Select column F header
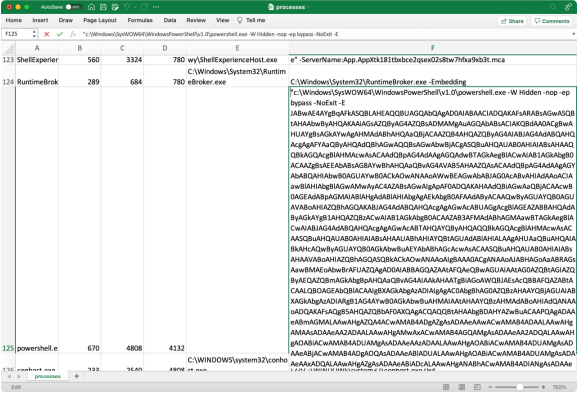 [433, 48]
